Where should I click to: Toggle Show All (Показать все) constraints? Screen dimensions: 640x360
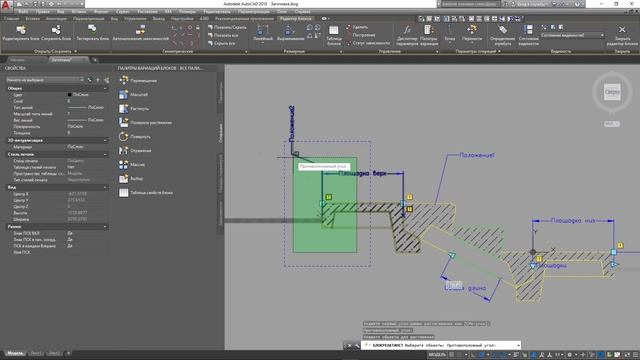[223, 35]
